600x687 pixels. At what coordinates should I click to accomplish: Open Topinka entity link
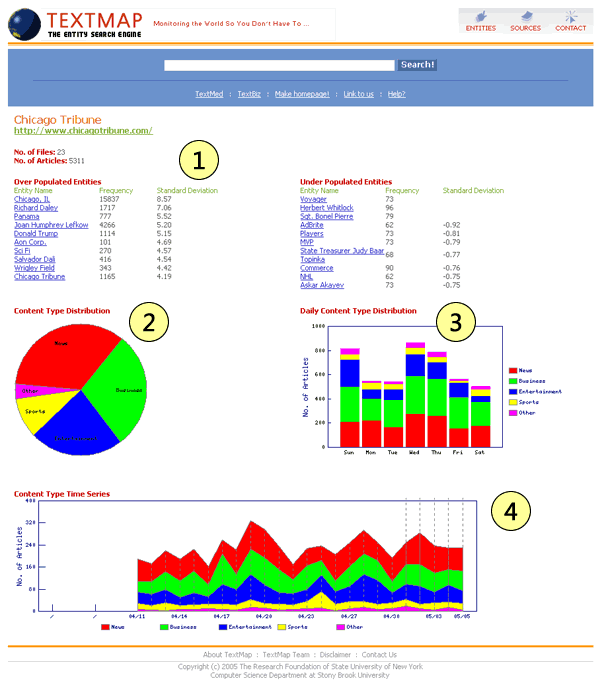click(312, 259)
